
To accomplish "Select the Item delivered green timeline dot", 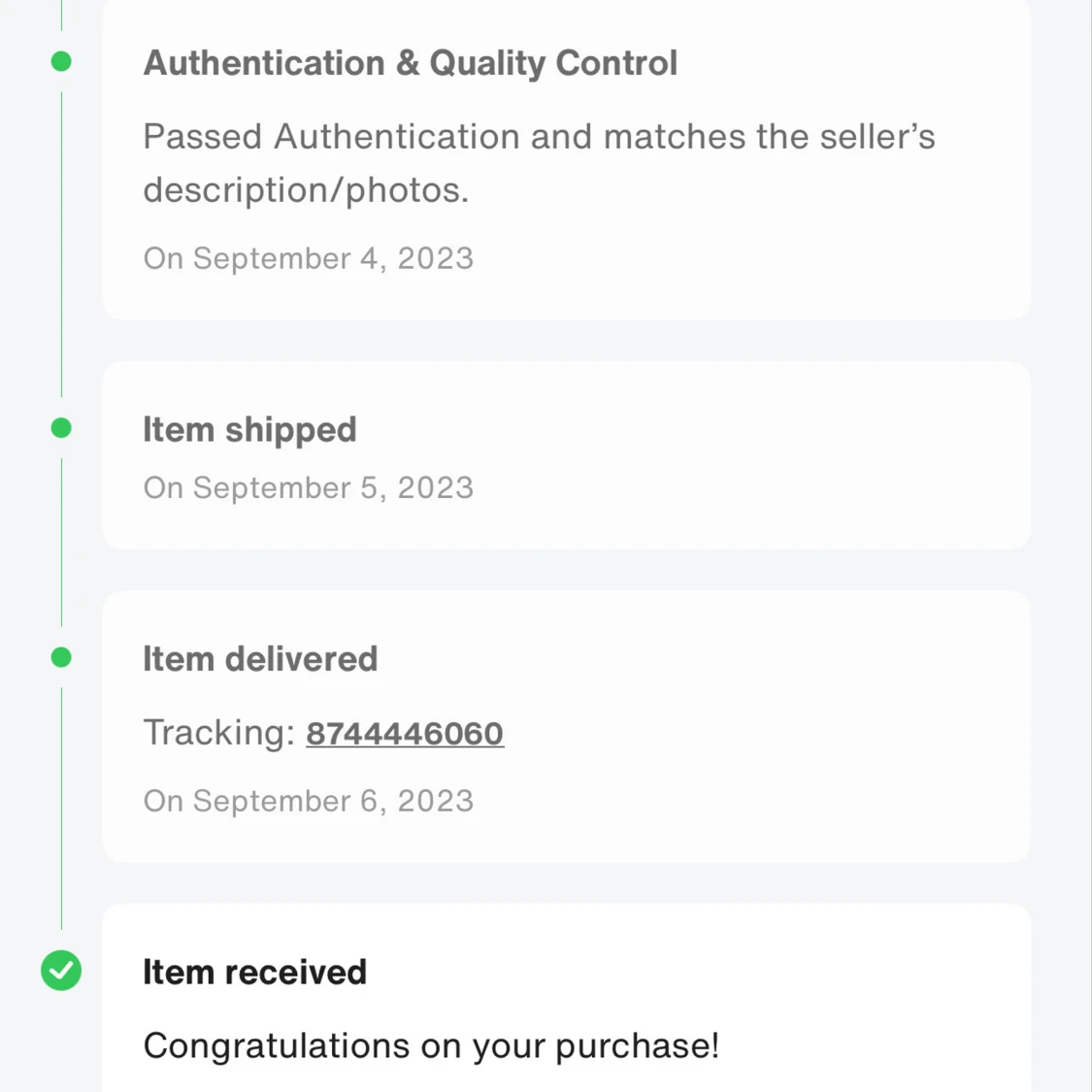I will click(x=61, y=657).
